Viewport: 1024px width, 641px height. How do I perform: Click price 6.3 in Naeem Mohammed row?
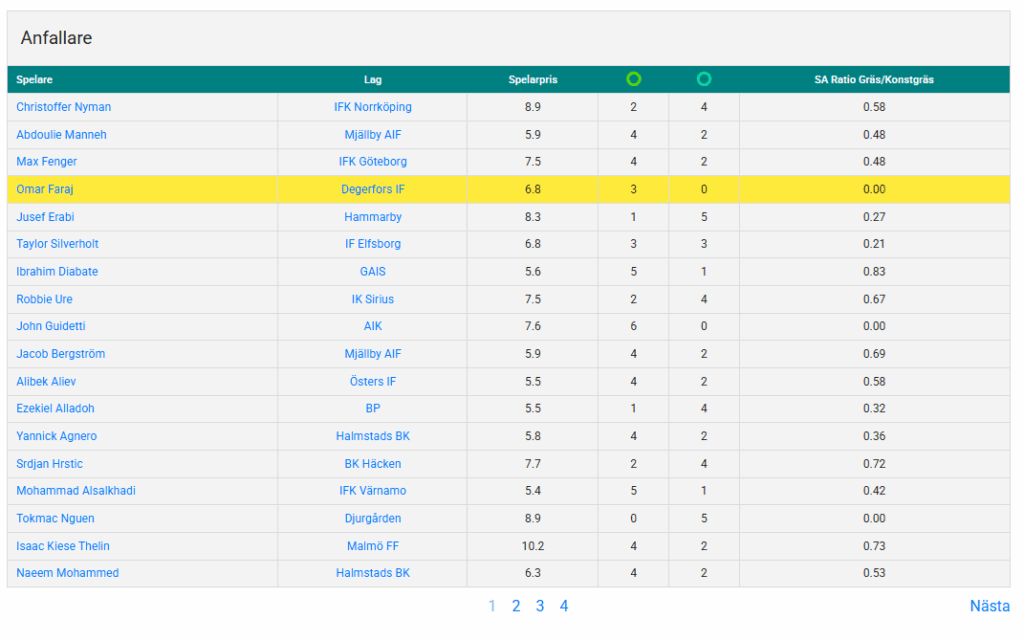point(533,572)
